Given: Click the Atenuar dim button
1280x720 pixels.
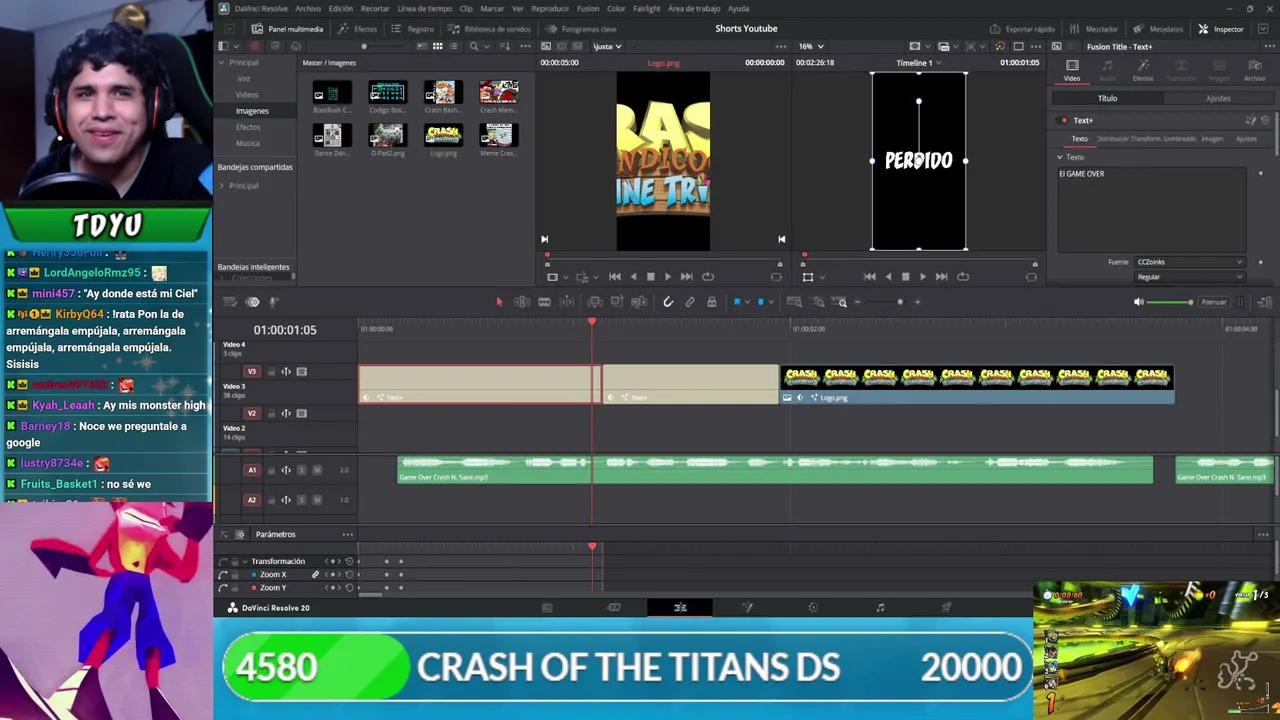Looking at the screenshot, I should 1214,302.
